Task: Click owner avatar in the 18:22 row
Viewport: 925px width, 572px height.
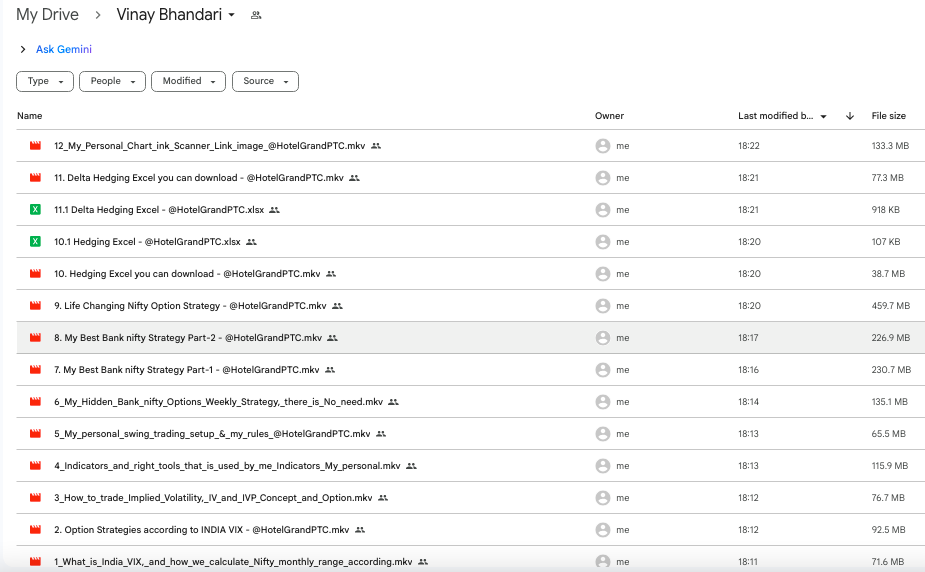Action: point(602,146)
